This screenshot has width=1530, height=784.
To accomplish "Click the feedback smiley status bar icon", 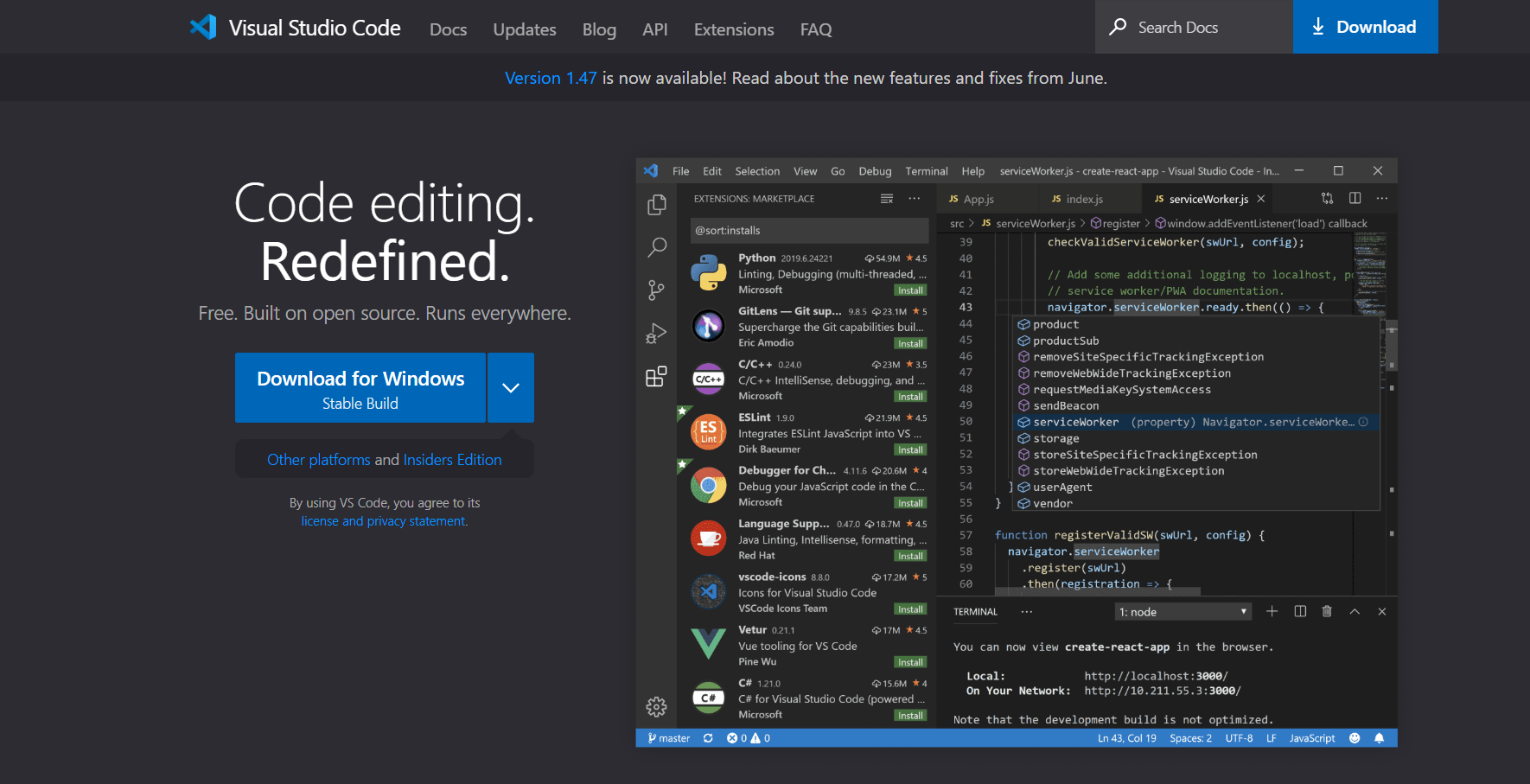I will [1355, 738].
